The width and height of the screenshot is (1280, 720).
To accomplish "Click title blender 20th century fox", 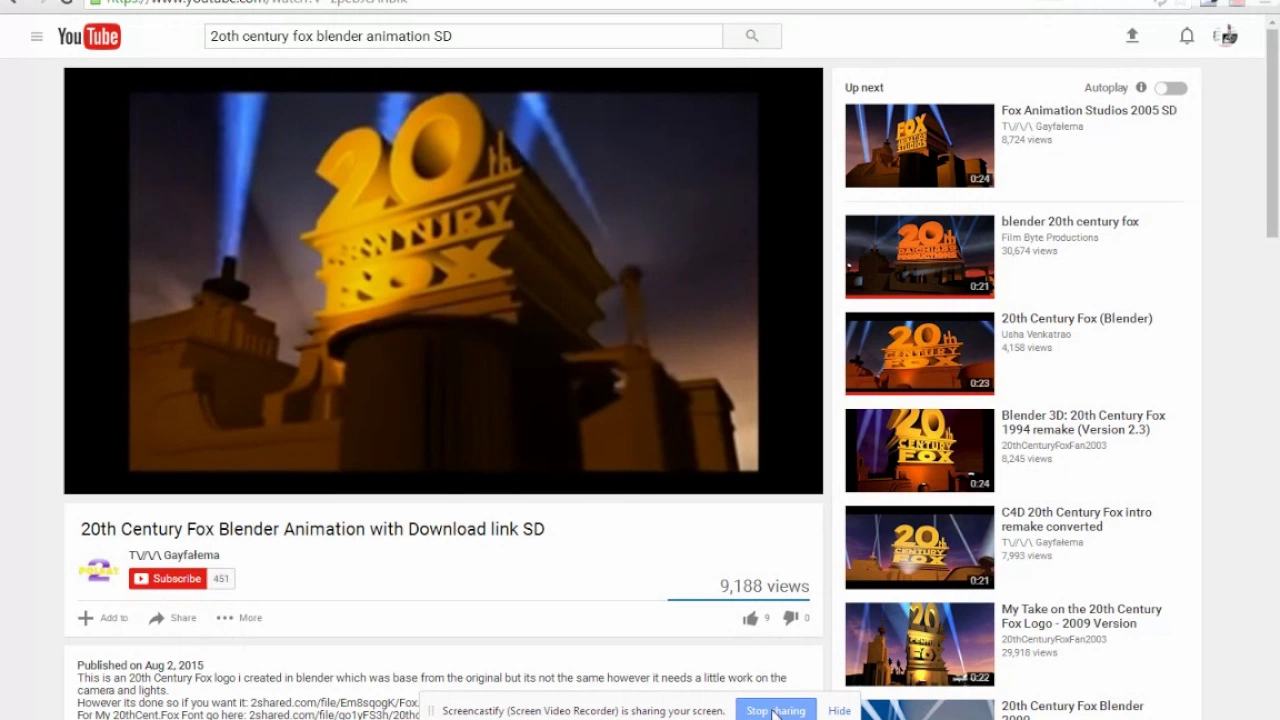I will pyautogui.click(x=1070, y=221).
